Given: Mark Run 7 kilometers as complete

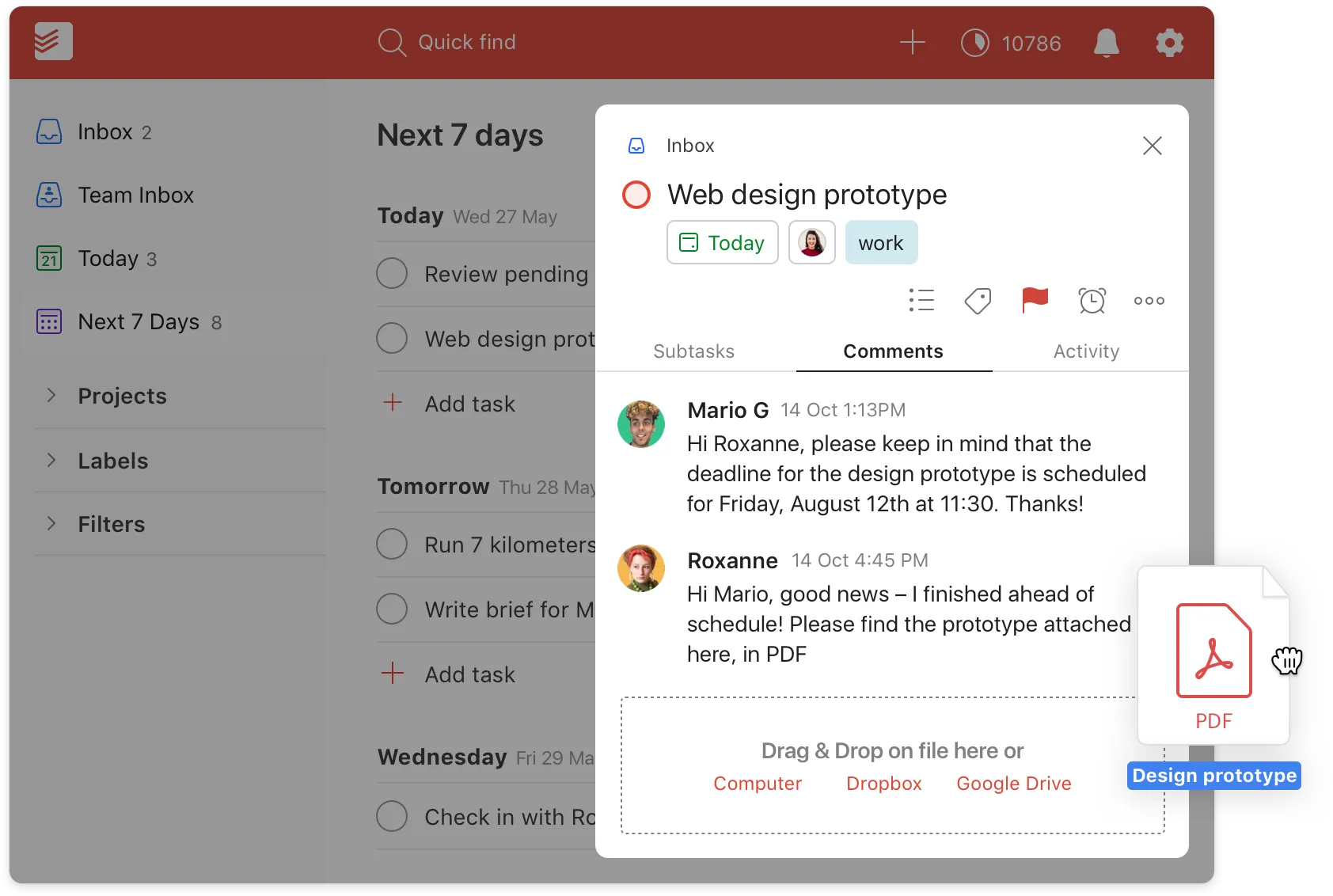Looking at the screenshot, I should coord(392,544).
